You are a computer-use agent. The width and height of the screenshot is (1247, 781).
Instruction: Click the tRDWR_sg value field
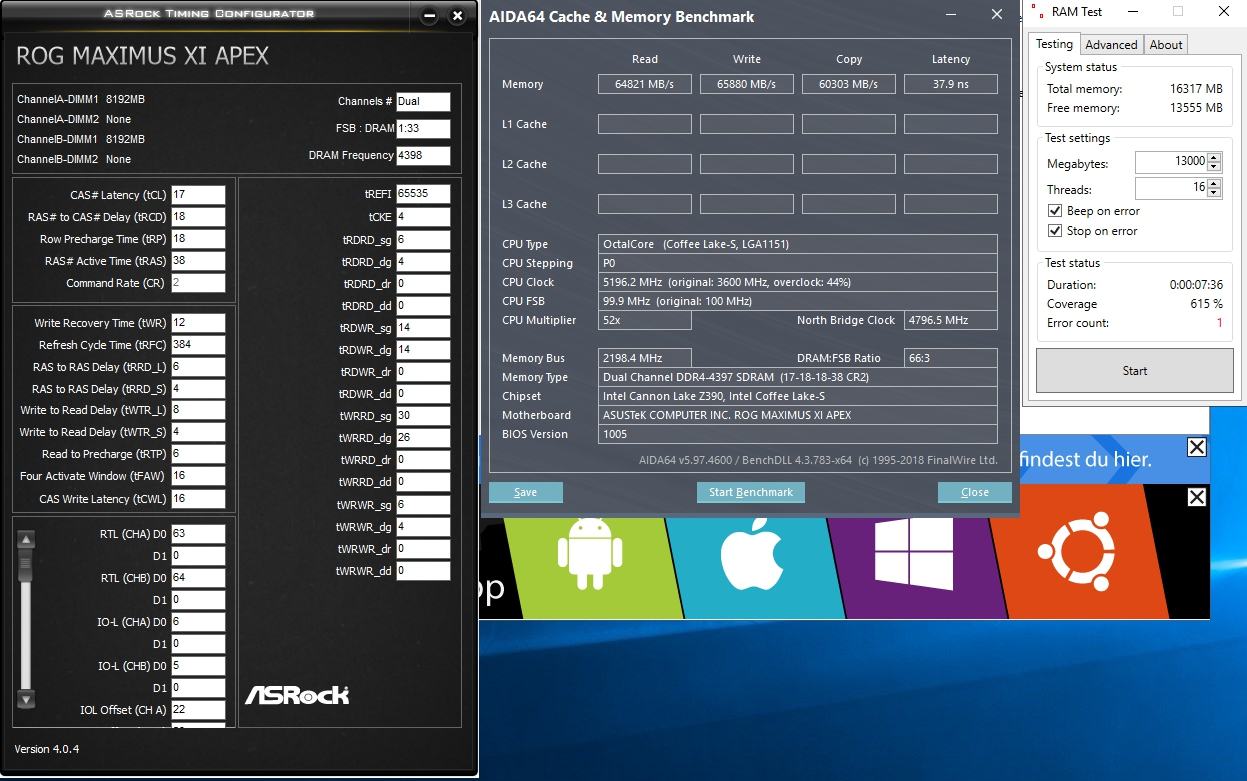[x=423, y=328]
